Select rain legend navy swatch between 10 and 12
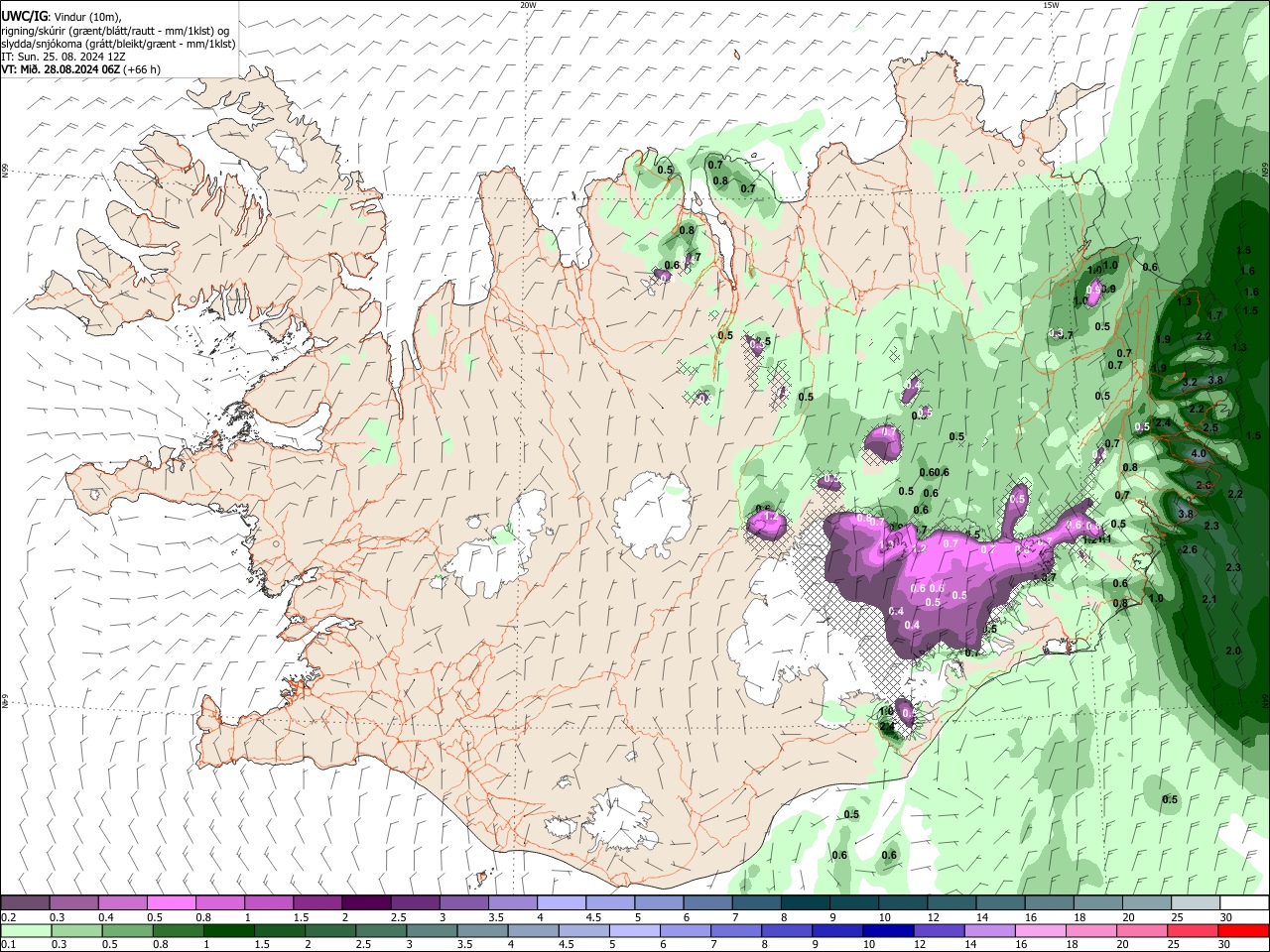 click(x=886, y=930)
